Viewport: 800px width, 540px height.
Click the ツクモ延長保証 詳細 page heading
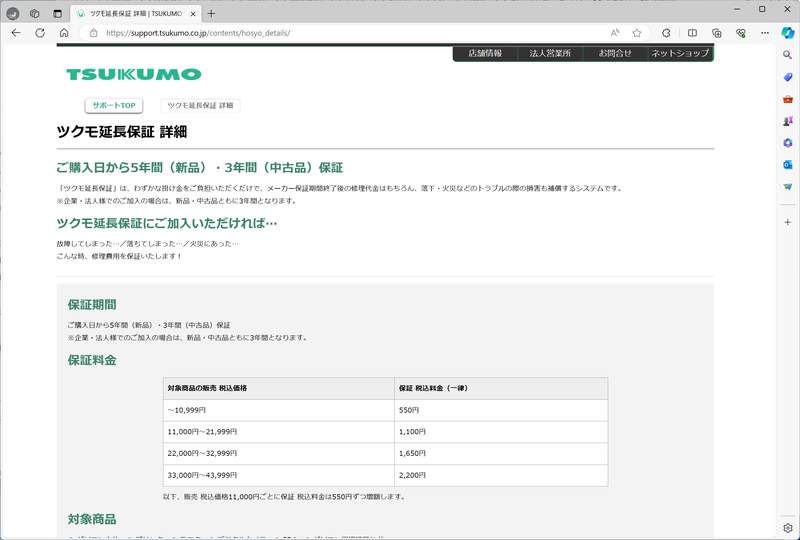pos(122,132)
